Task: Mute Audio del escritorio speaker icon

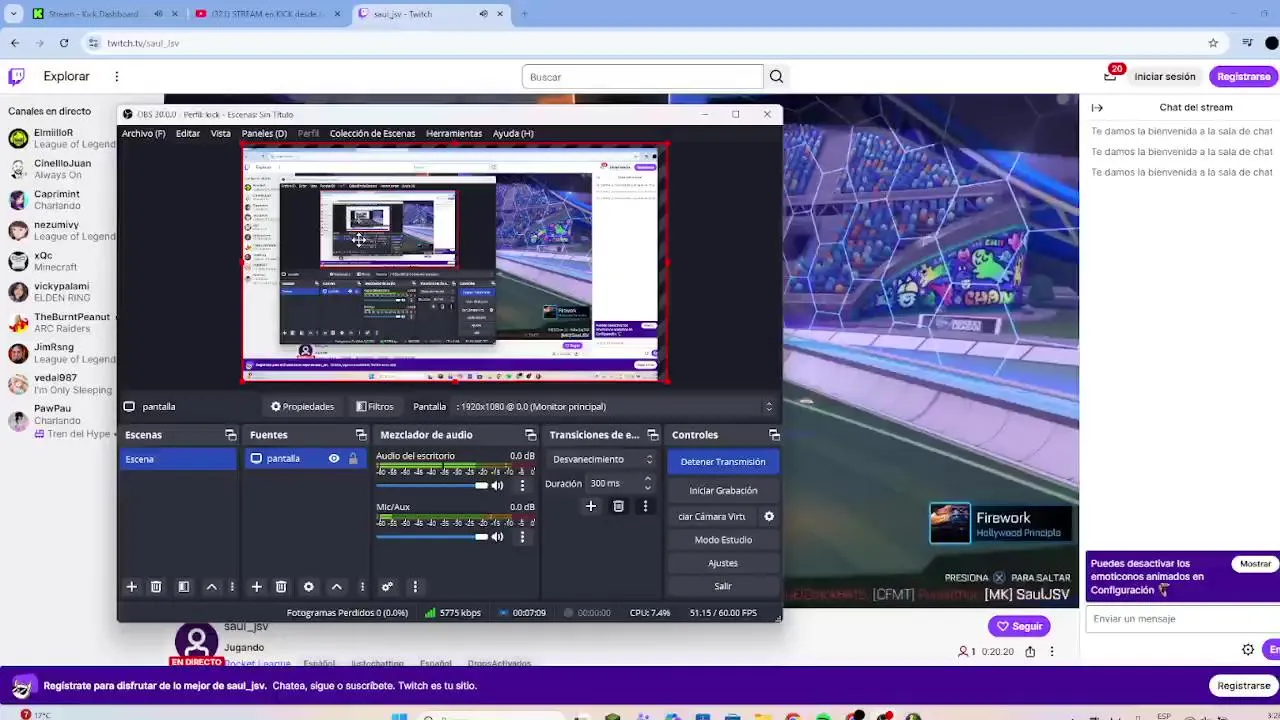Action: [497, 485]
